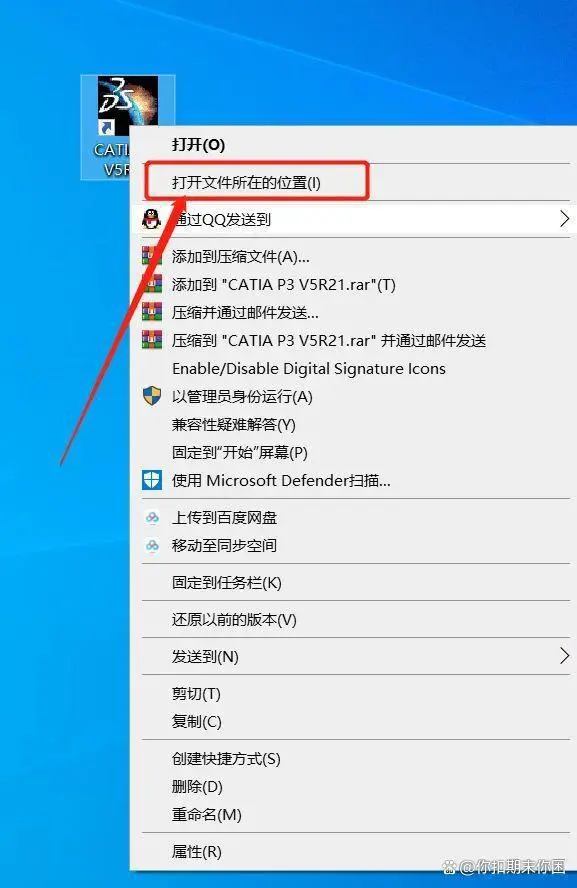Open 属性(R) at the menu bottom
The image size is (577, 888).
pyautogui.click(x=196, y=851)
